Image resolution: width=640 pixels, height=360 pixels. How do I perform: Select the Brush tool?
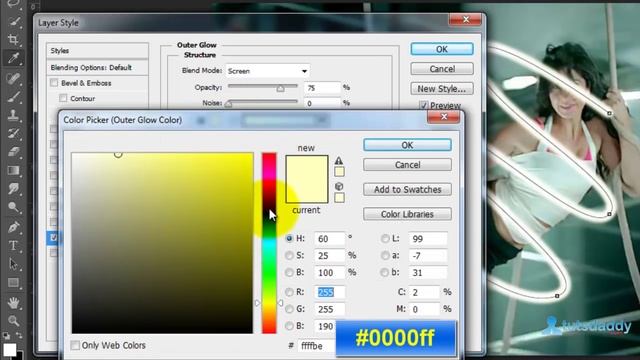[13, 96]
